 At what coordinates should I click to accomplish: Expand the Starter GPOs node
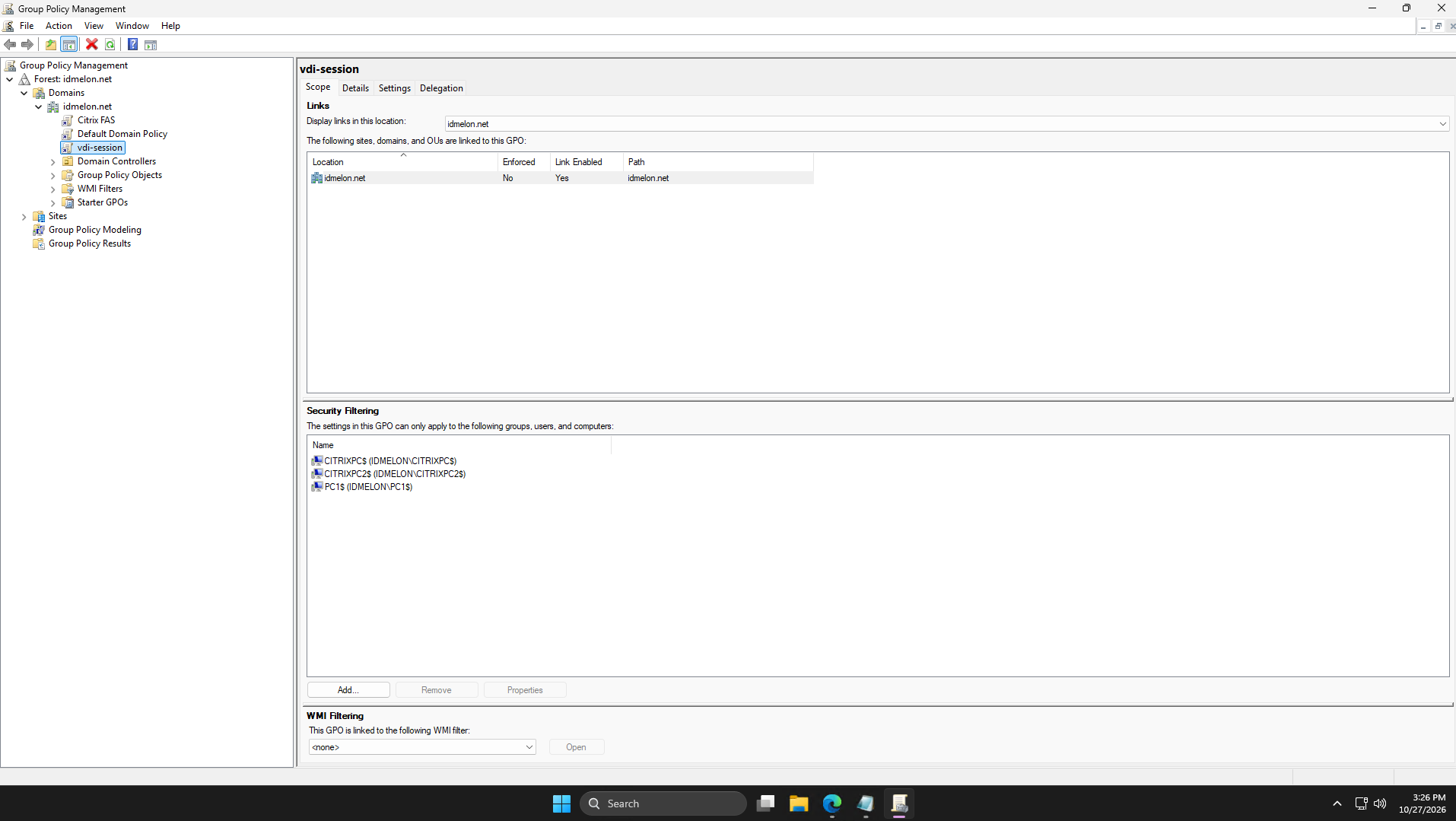click(53, 203)
